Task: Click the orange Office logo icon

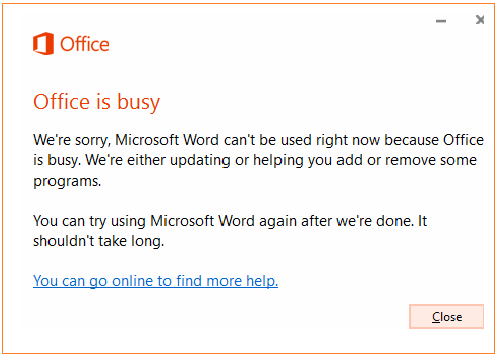Action: pyautogui.click(x=43, y=44)
